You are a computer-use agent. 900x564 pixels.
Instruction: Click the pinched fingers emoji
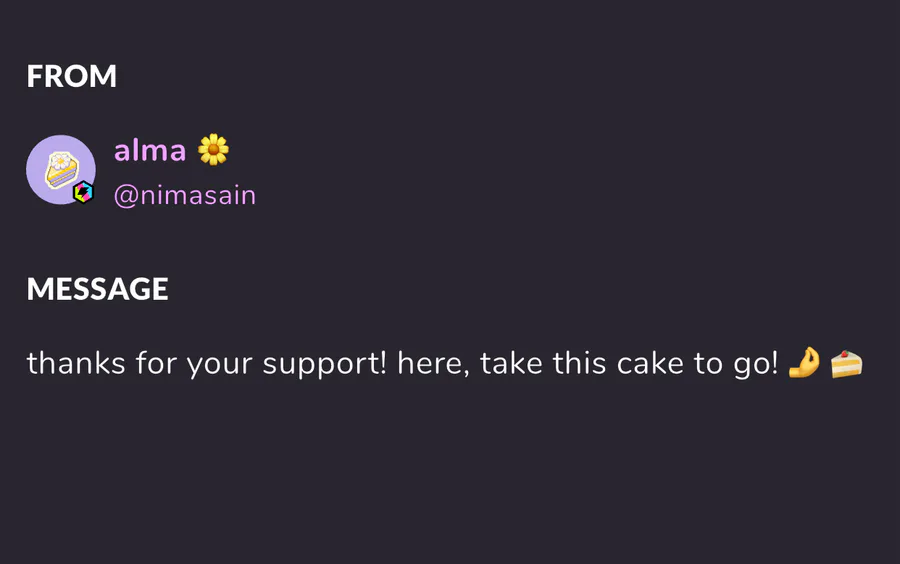click(804, 363)
